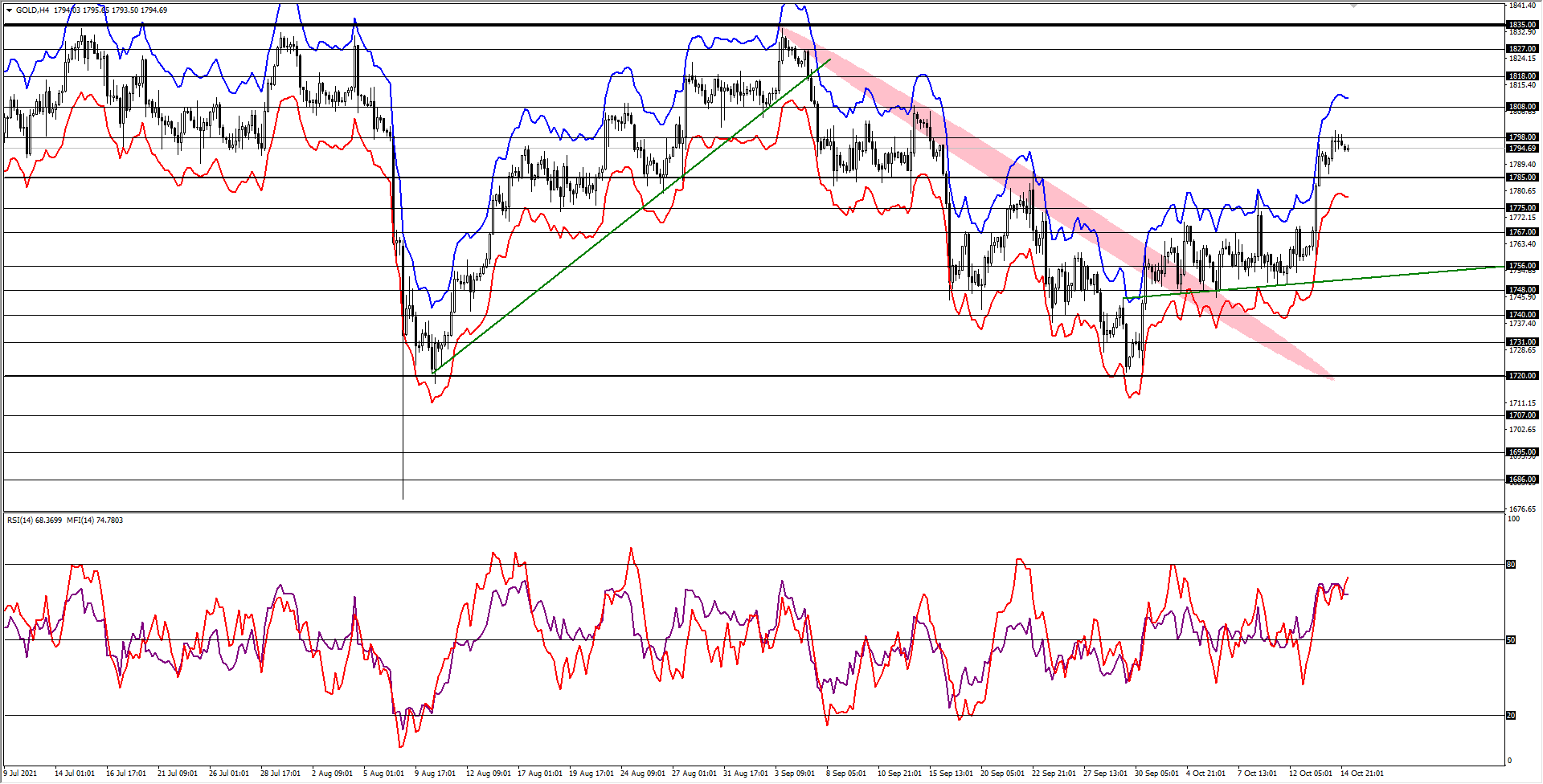The width and height of the screenshot is (1543, 784).
Task: Select the 1740.00 price level label
Action: tap(1522, 315)
